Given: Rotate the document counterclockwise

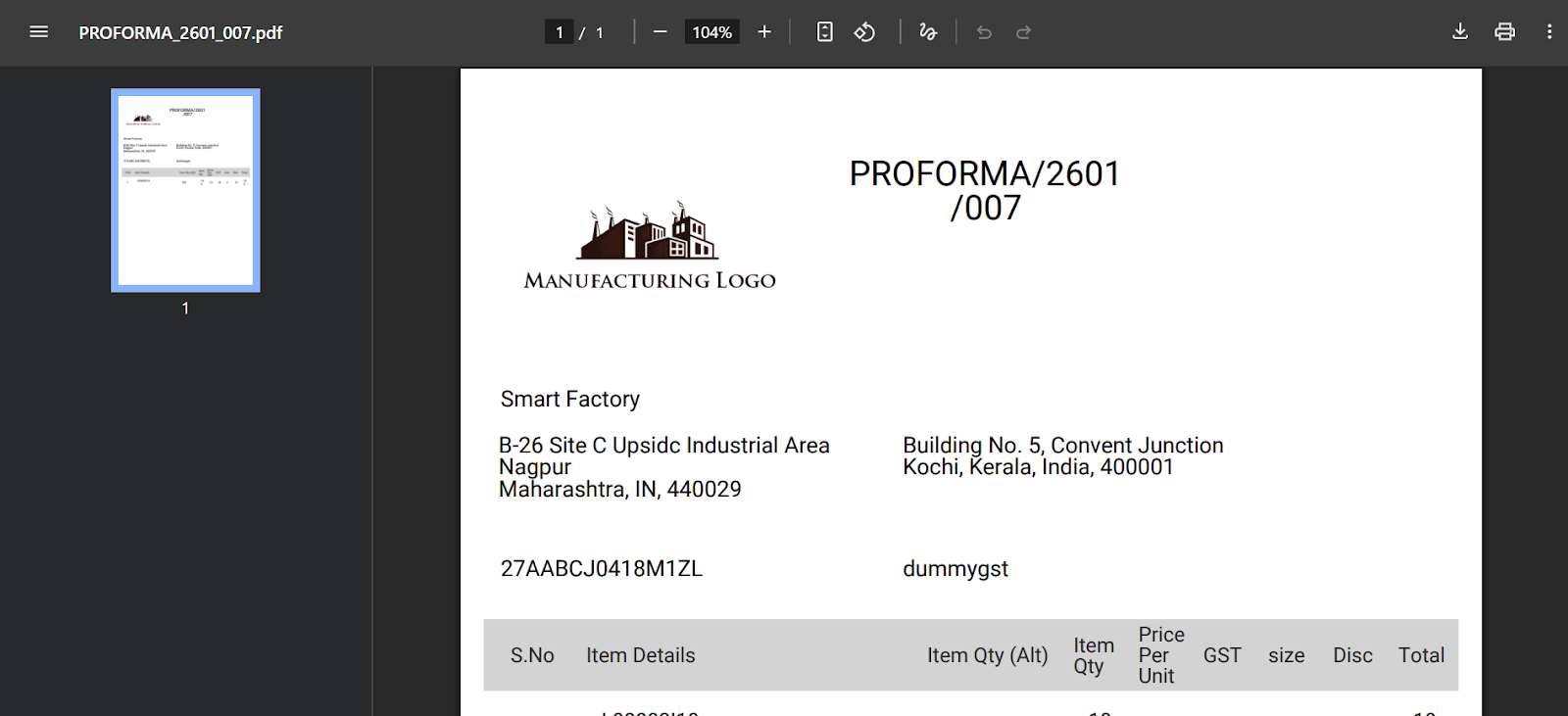Looking at the screenshot, I should (x=864, y=32).
